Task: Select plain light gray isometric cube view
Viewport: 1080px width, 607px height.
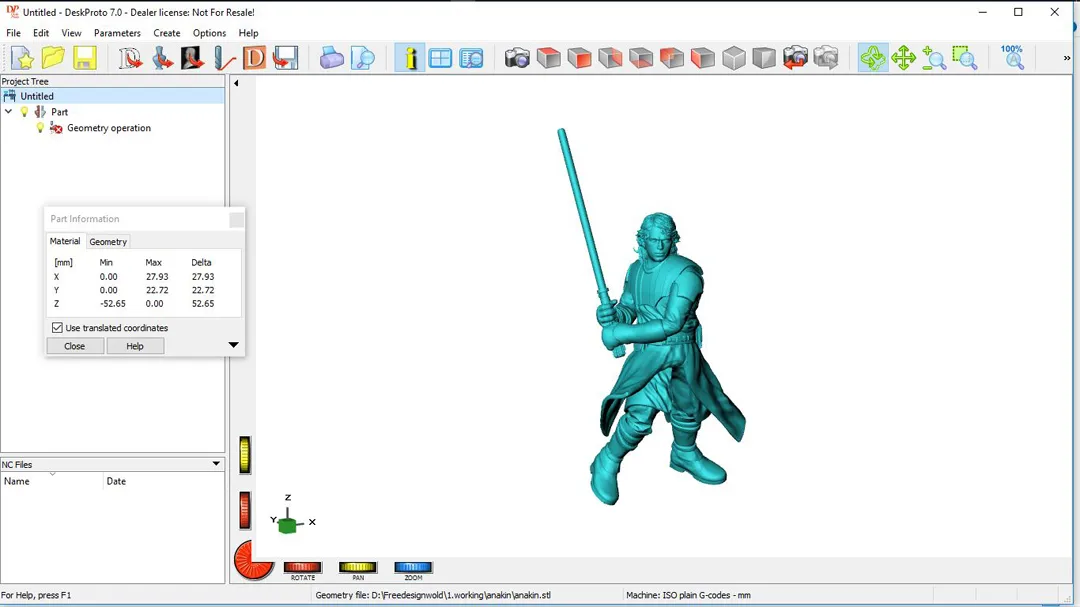Action: (x=734, y=58)
